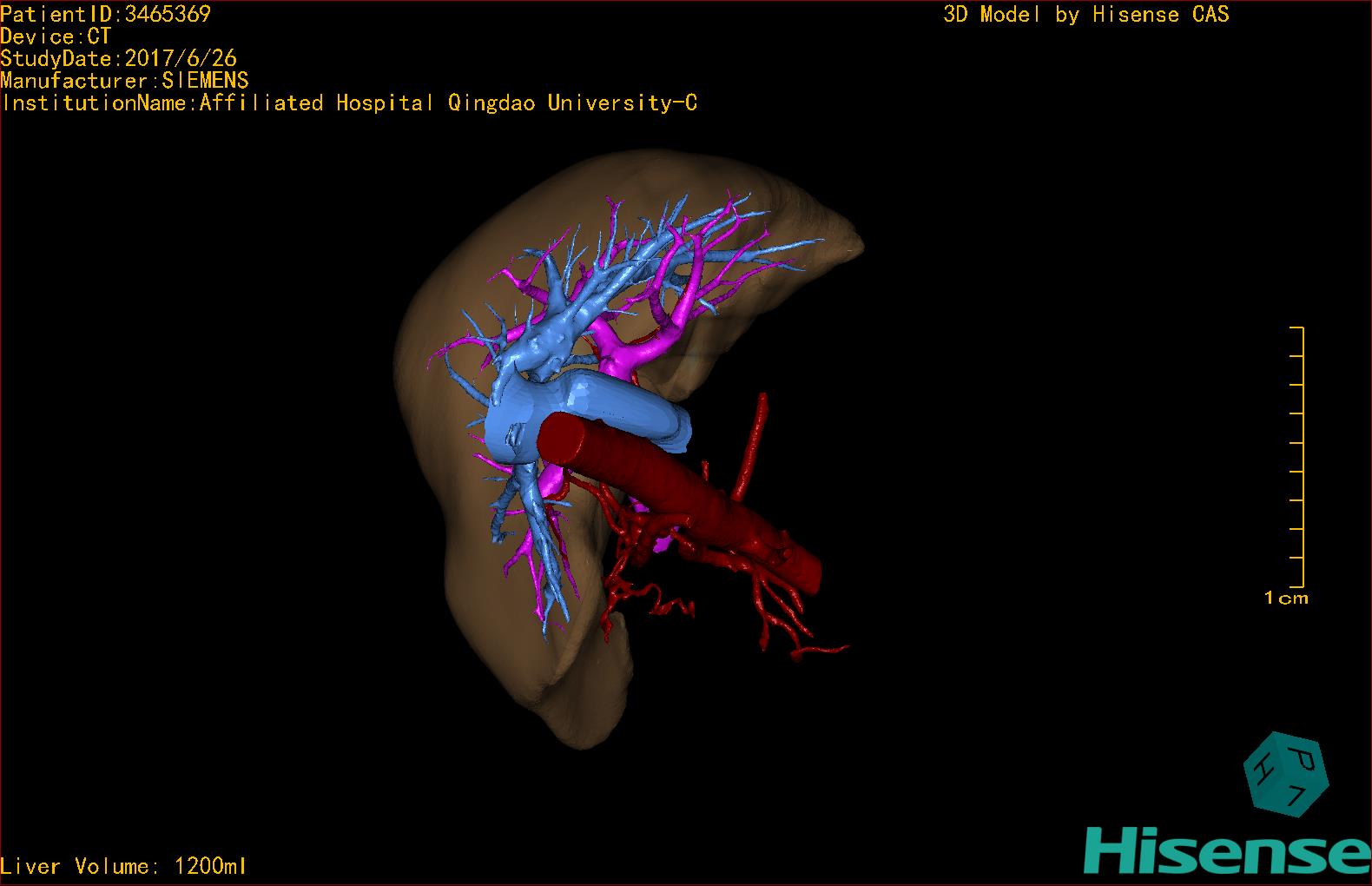Click the thin red vessel rising above the aorta
The width and height of the screenshot is (1372, 886).
point(752,443)
